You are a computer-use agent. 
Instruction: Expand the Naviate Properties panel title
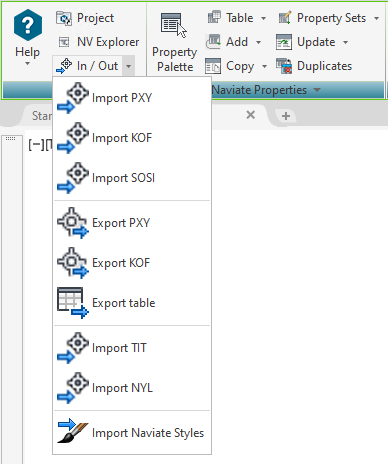[266, 90]
